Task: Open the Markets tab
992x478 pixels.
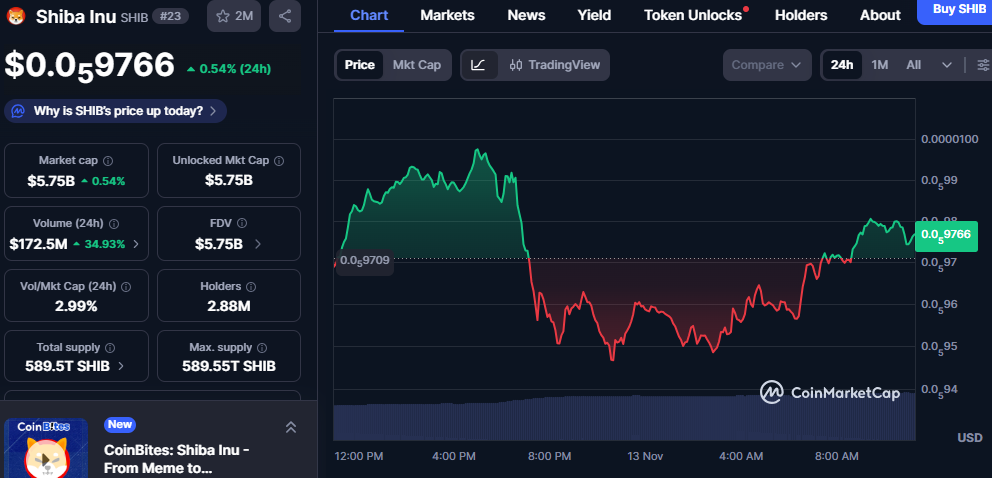Action: pos(447,15)
